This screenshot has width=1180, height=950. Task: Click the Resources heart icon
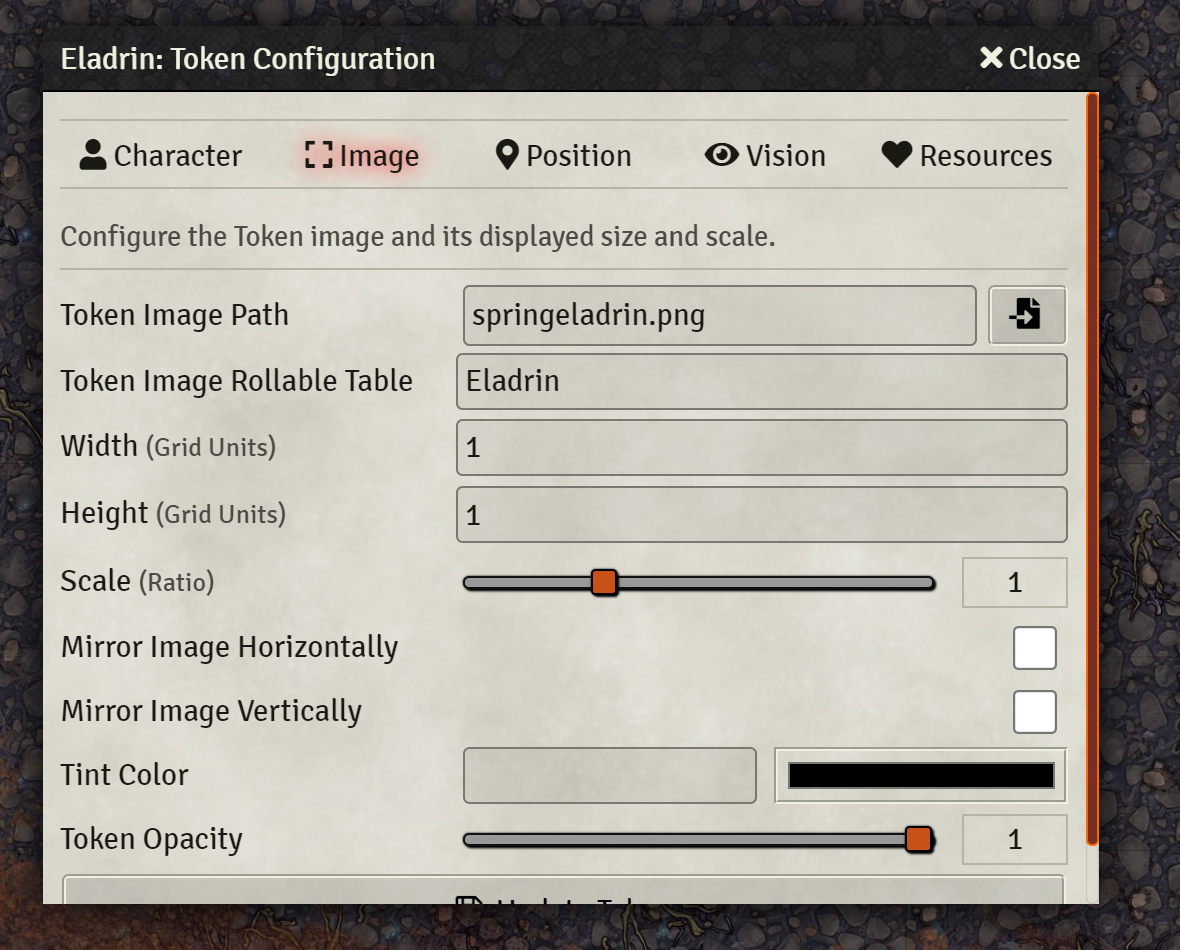tap(897, 155)
